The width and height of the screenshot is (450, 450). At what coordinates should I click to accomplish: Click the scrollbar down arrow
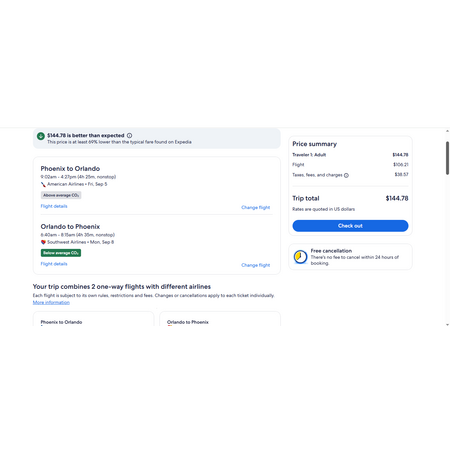[447, 324]
